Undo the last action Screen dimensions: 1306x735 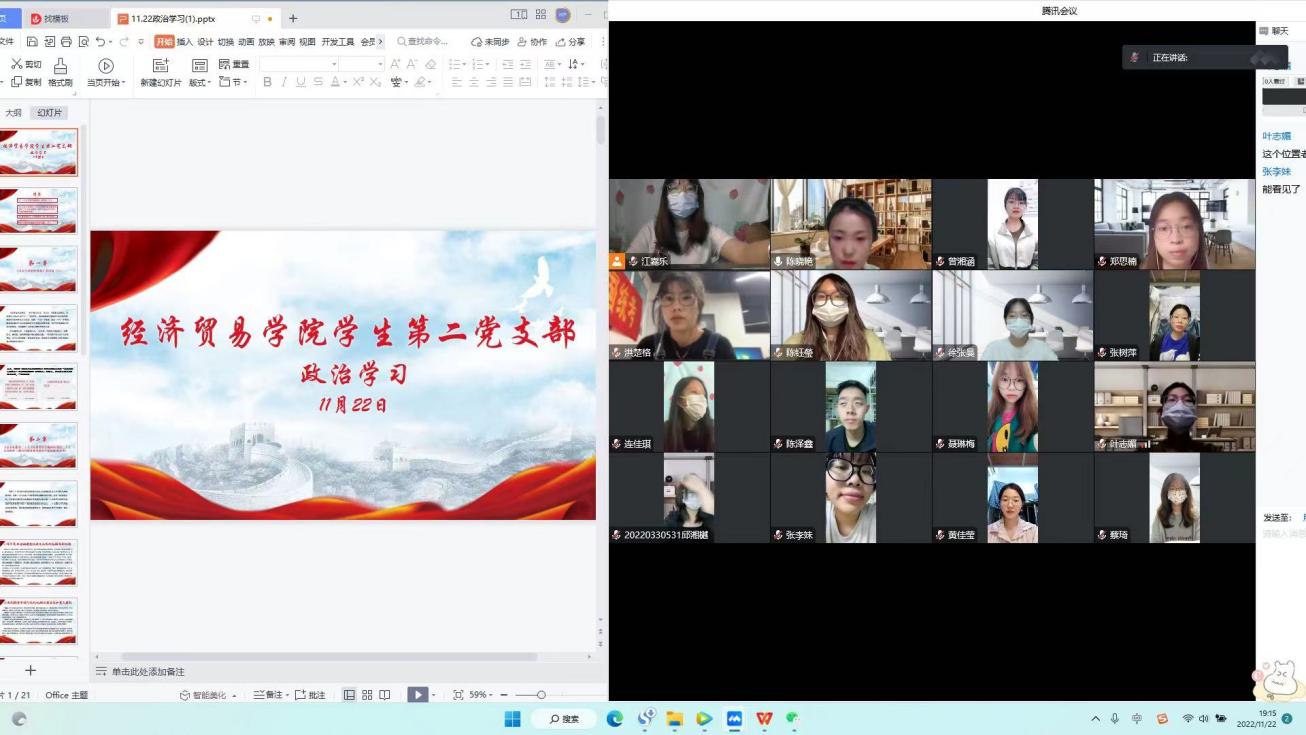coord(100,42)
